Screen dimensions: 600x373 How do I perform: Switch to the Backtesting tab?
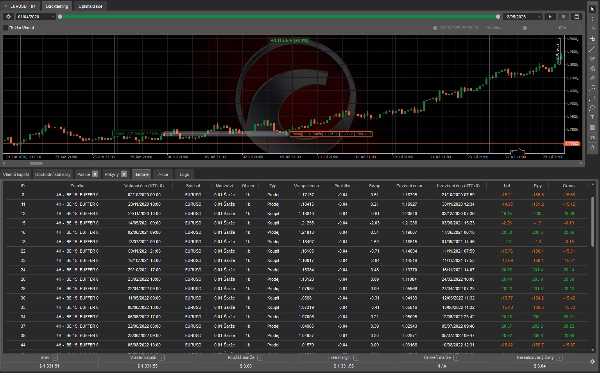pos(56,6)
